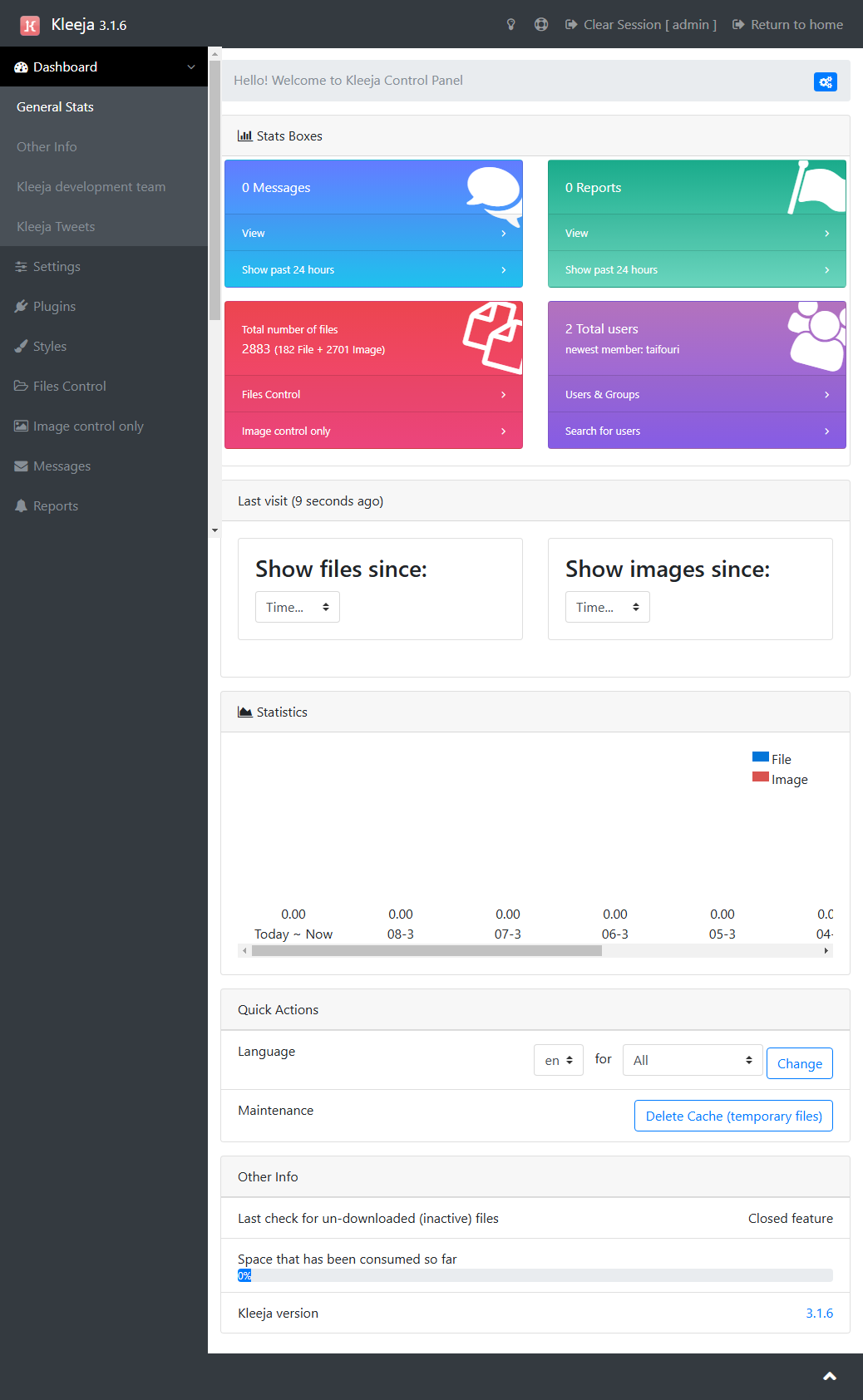The height and width of the screenshot is (1400, 863).
Task: Click the Styles paintbrush icon in sidebar
Action: coord(22,347)
